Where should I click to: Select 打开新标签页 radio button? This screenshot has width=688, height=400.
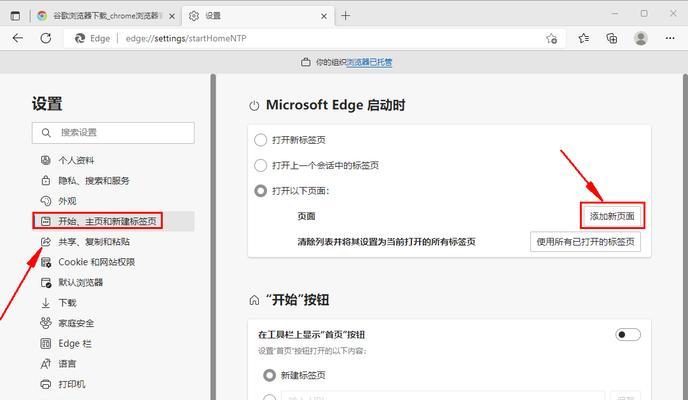coord(261,140)
